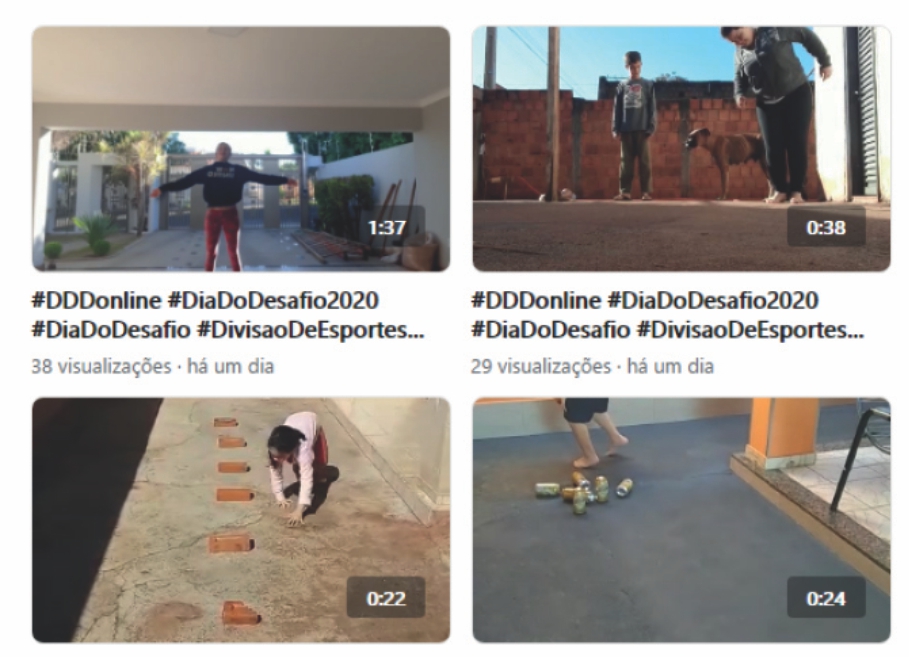Open the video with two people and dog
Viewport: 909px width, 657px height.
point(681,148)
